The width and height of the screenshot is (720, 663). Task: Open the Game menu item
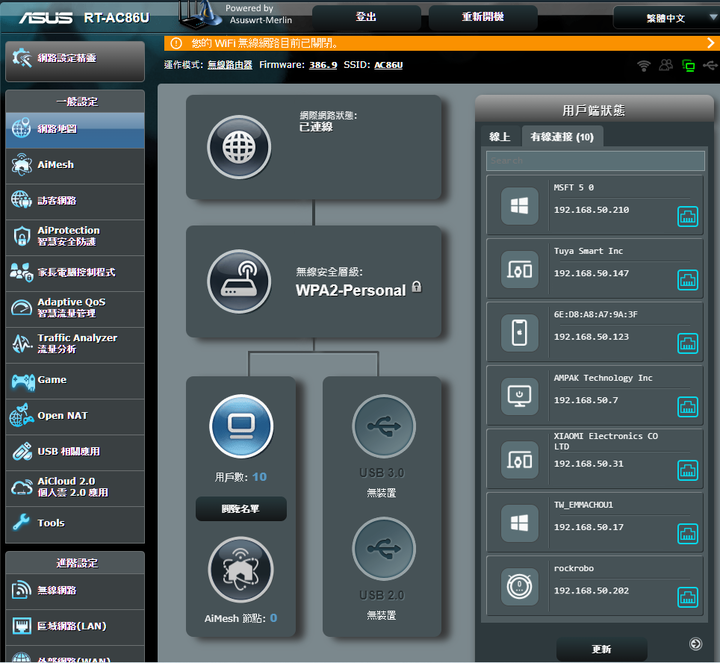(75, 380)
